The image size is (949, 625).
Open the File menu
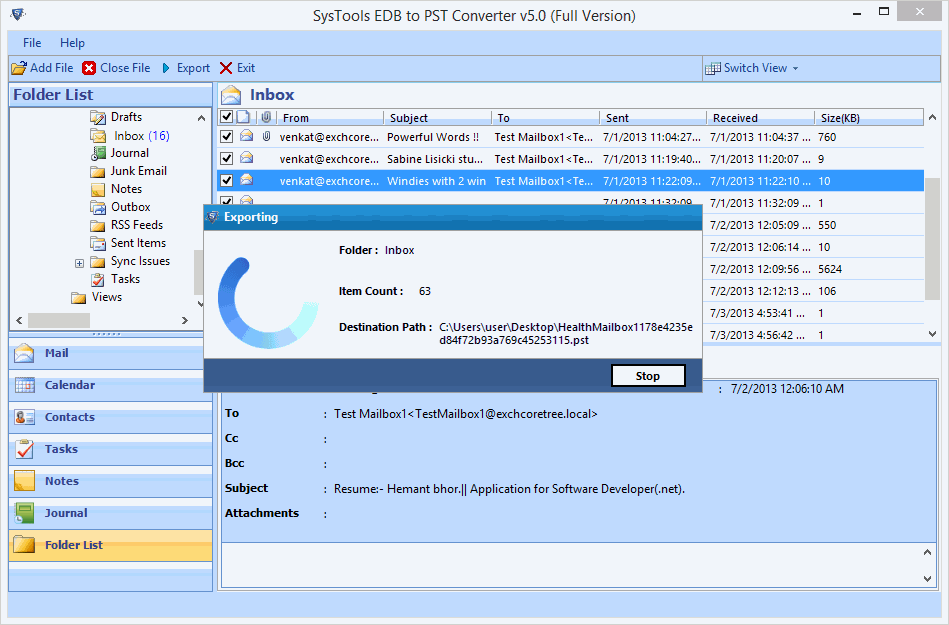(x=32, y=43)
